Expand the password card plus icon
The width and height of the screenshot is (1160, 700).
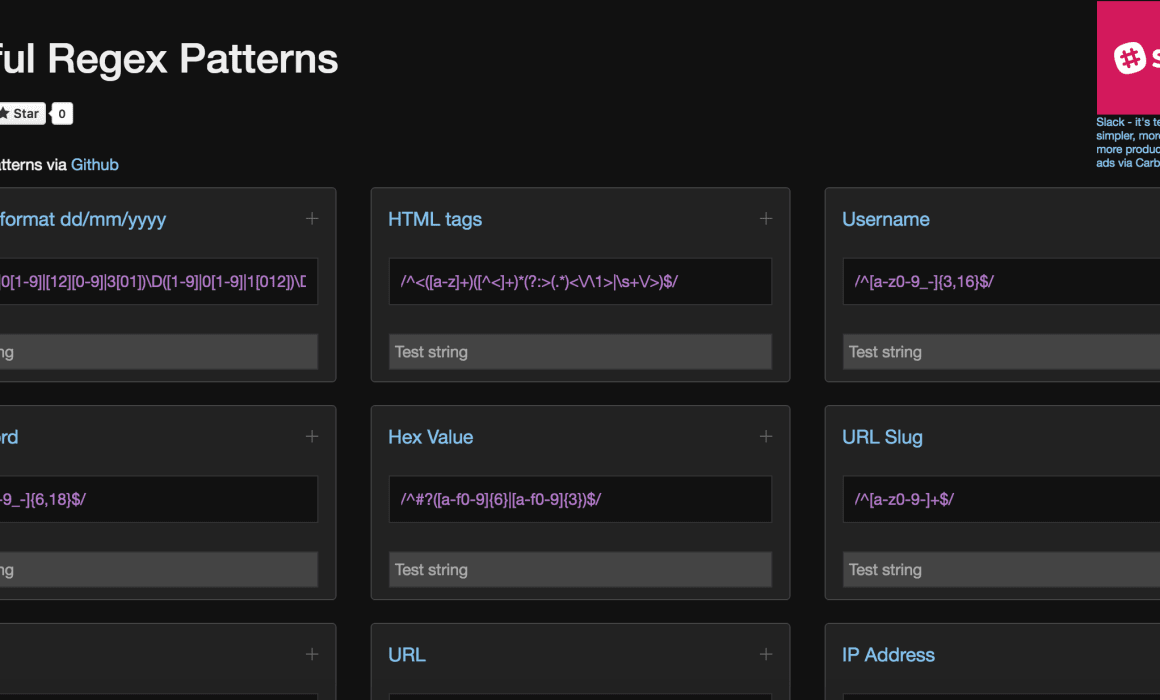[312, 437]
